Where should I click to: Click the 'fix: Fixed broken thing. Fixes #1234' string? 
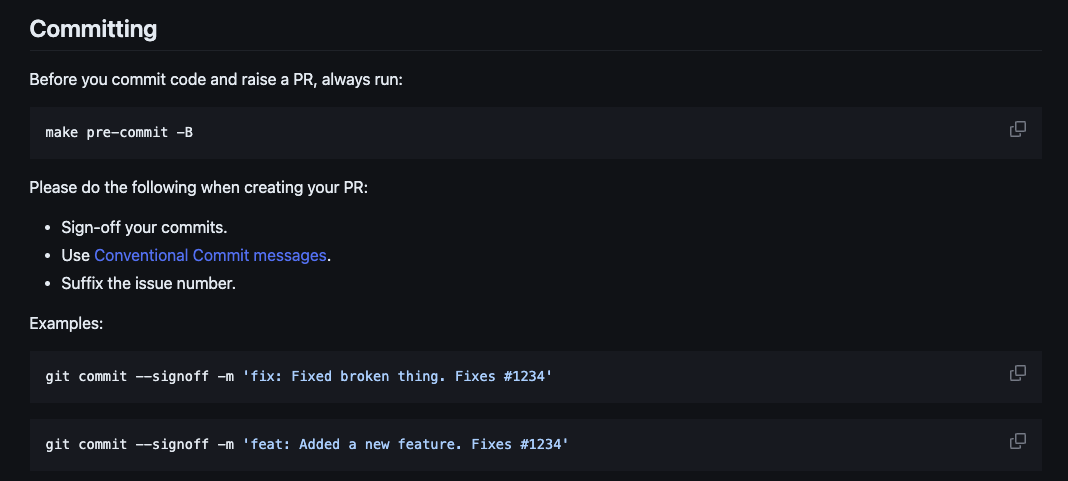[397, 376]
